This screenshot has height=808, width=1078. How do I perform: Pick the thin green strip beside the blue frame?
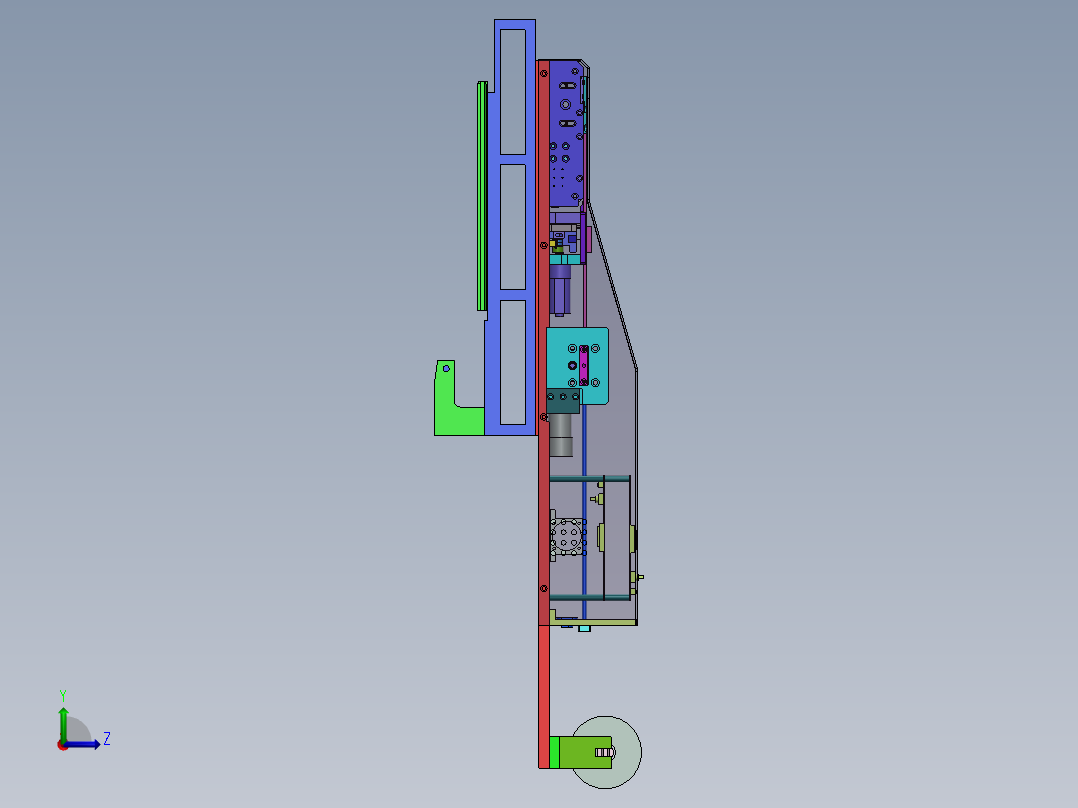(x=482, y=196)
